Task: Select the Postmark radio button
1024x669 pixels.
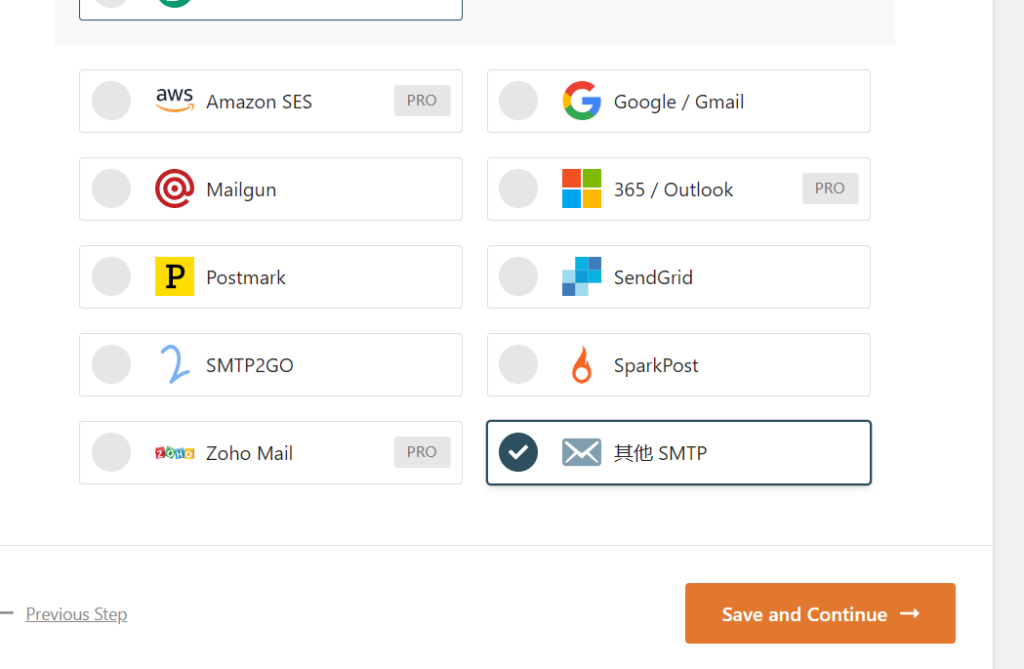Action: click(111, 276)
